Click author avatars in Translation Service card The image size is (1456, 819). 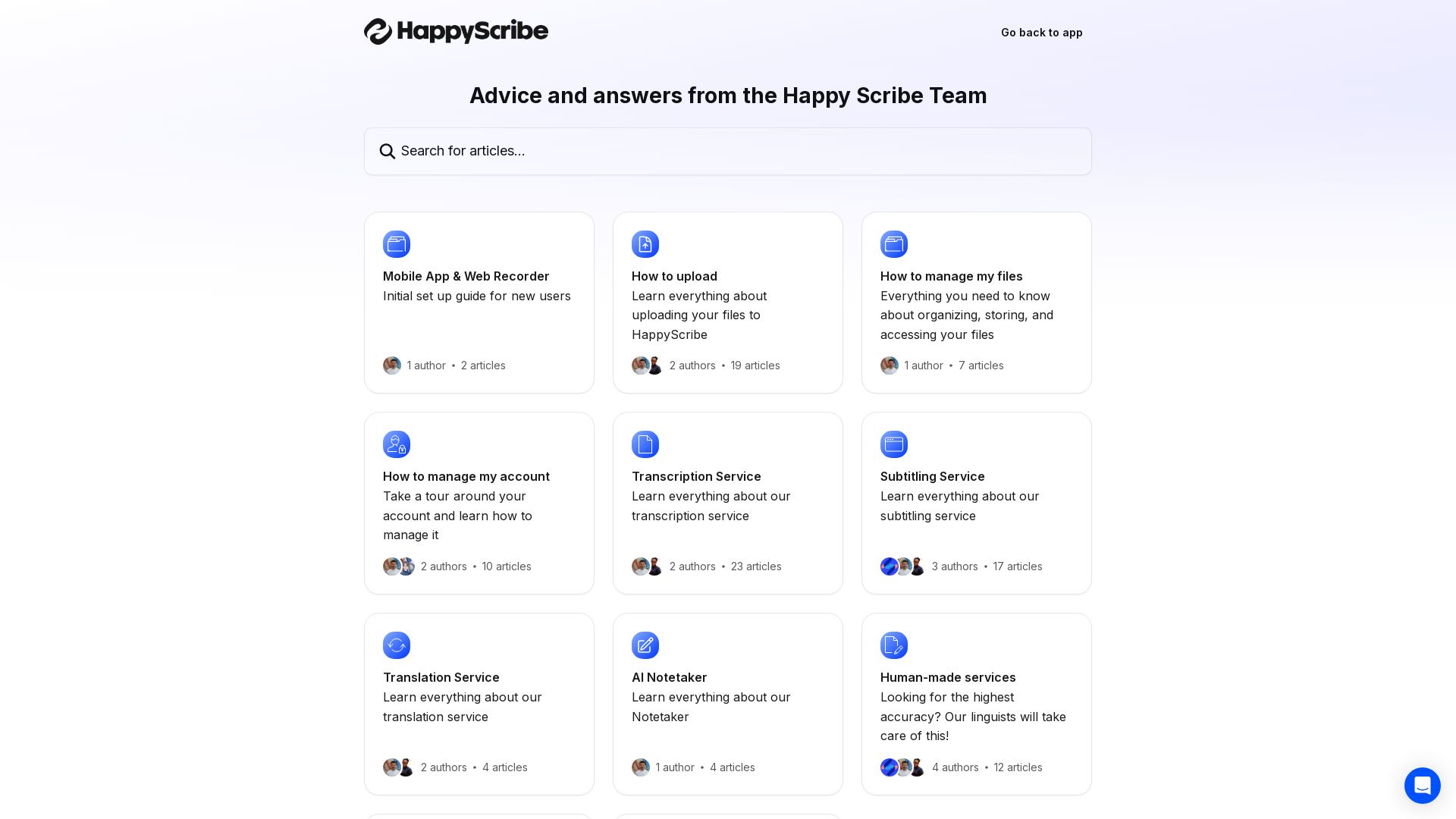point(399,767)
